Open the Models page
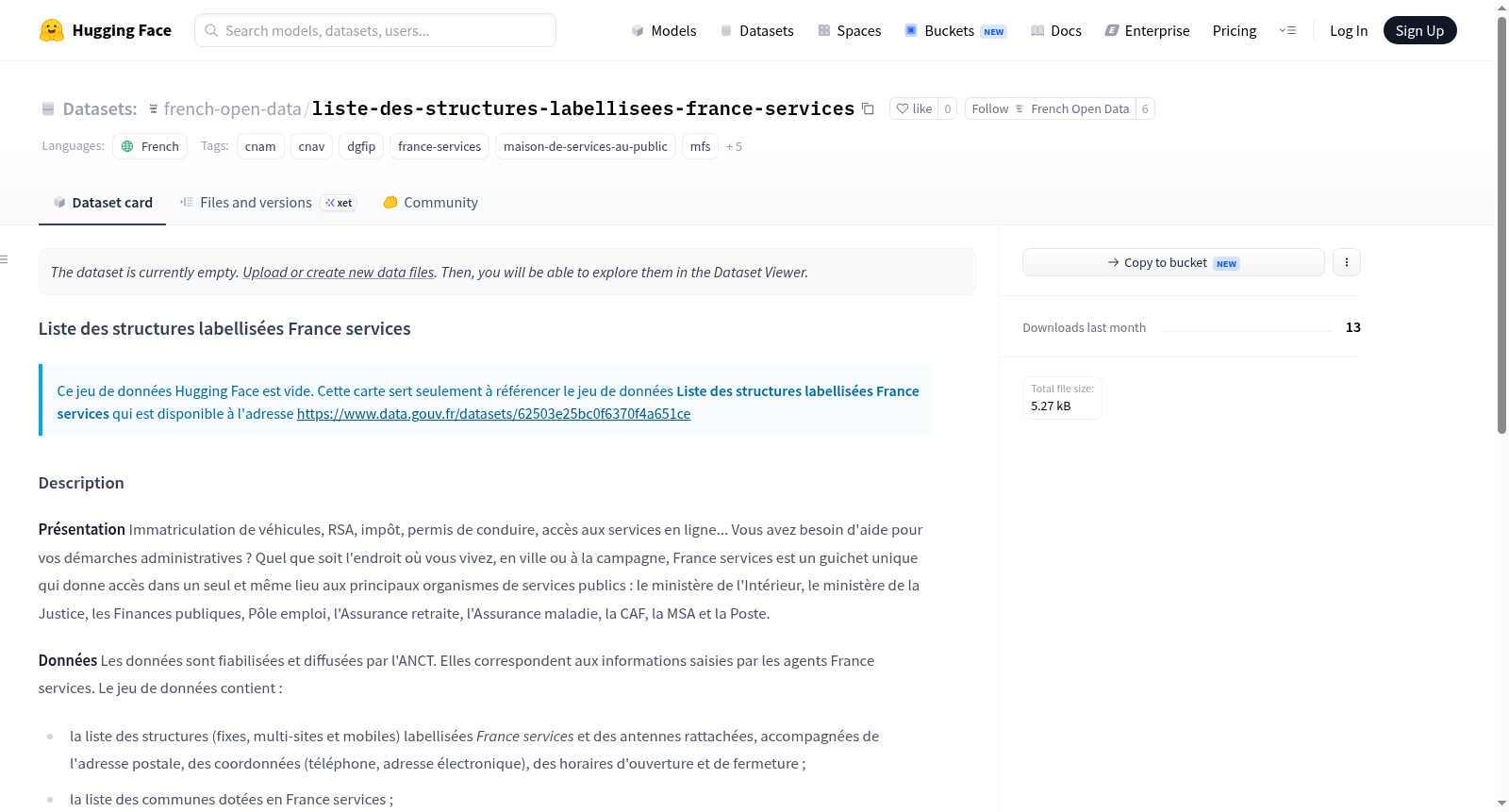 [x=664, y=30]
